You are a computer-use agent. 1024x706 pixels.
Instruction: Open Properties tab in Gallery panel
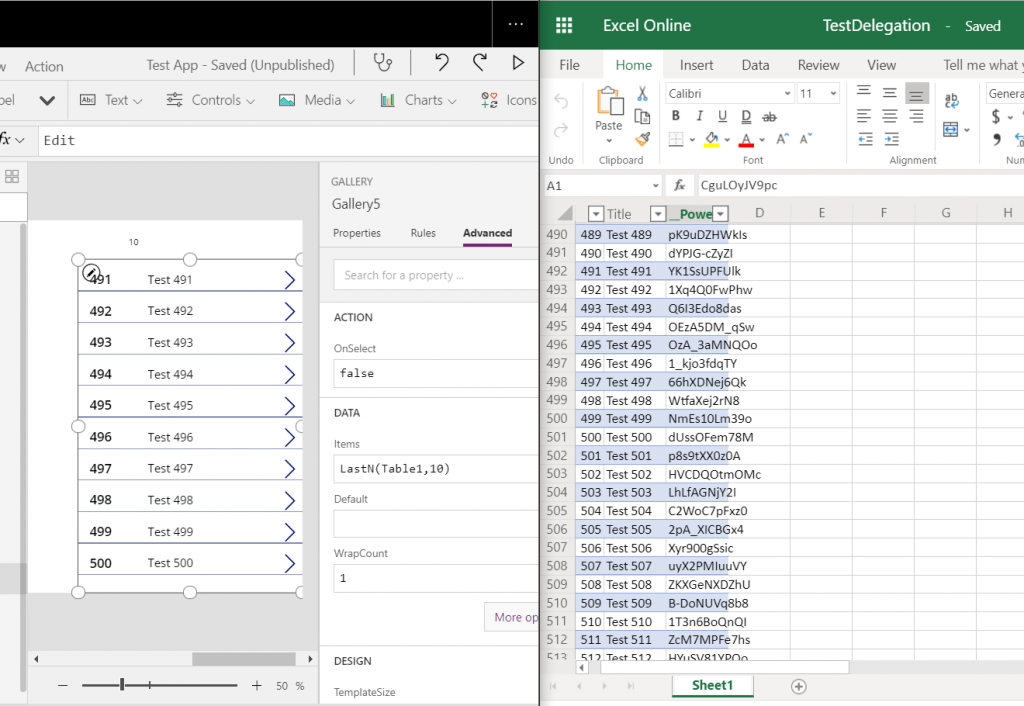tap(357, 233)
